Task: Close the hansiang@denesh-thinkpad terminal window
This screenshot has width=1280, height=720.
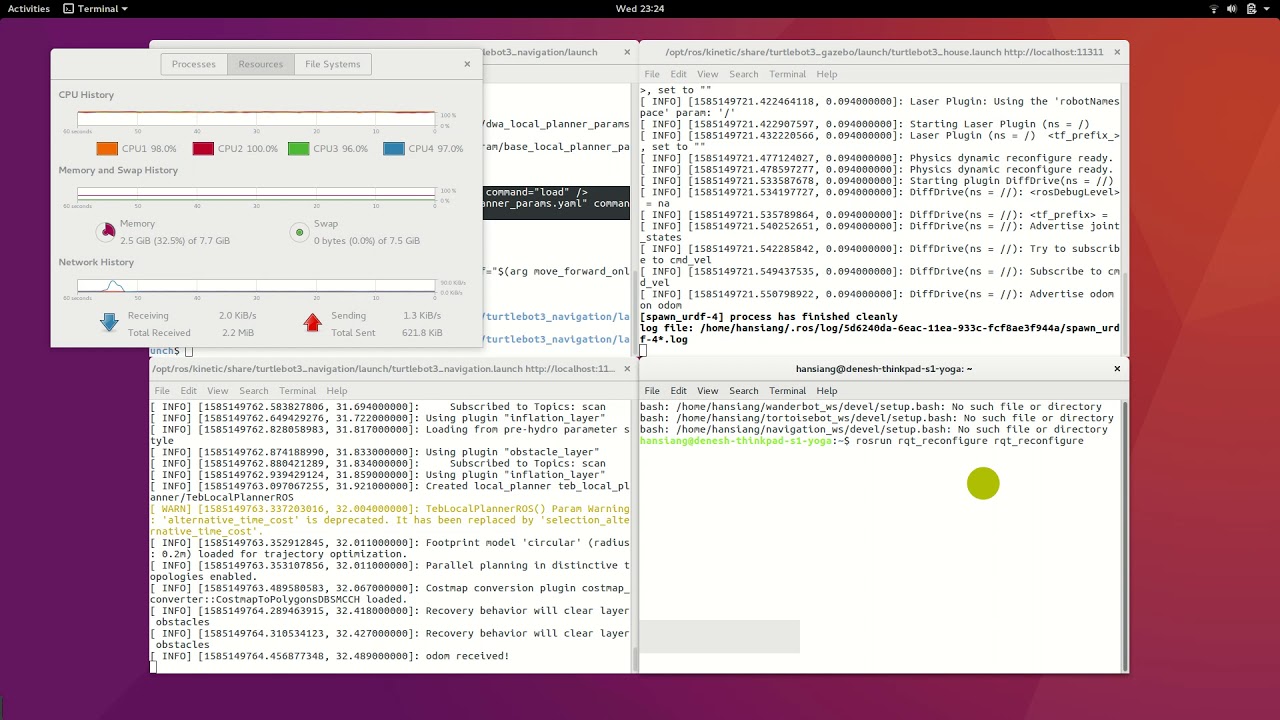Action: point(1117,369)
